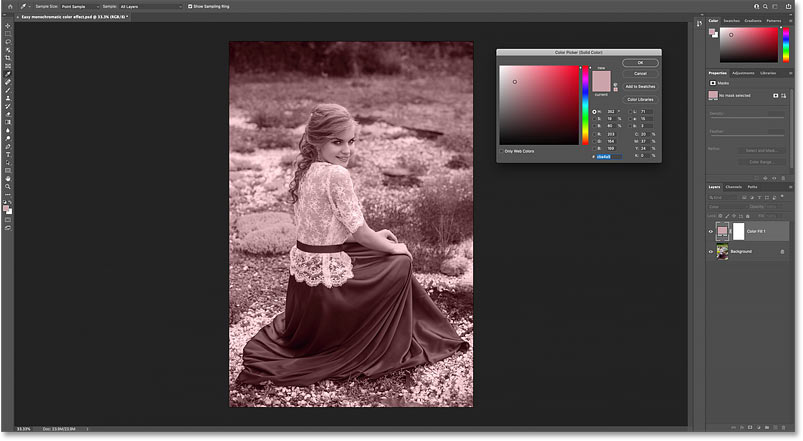Image resolution: width=803 pixels, height=441 pixels.
Task: Check the Only Web Colors option
Action: click(x=502, y=151)
